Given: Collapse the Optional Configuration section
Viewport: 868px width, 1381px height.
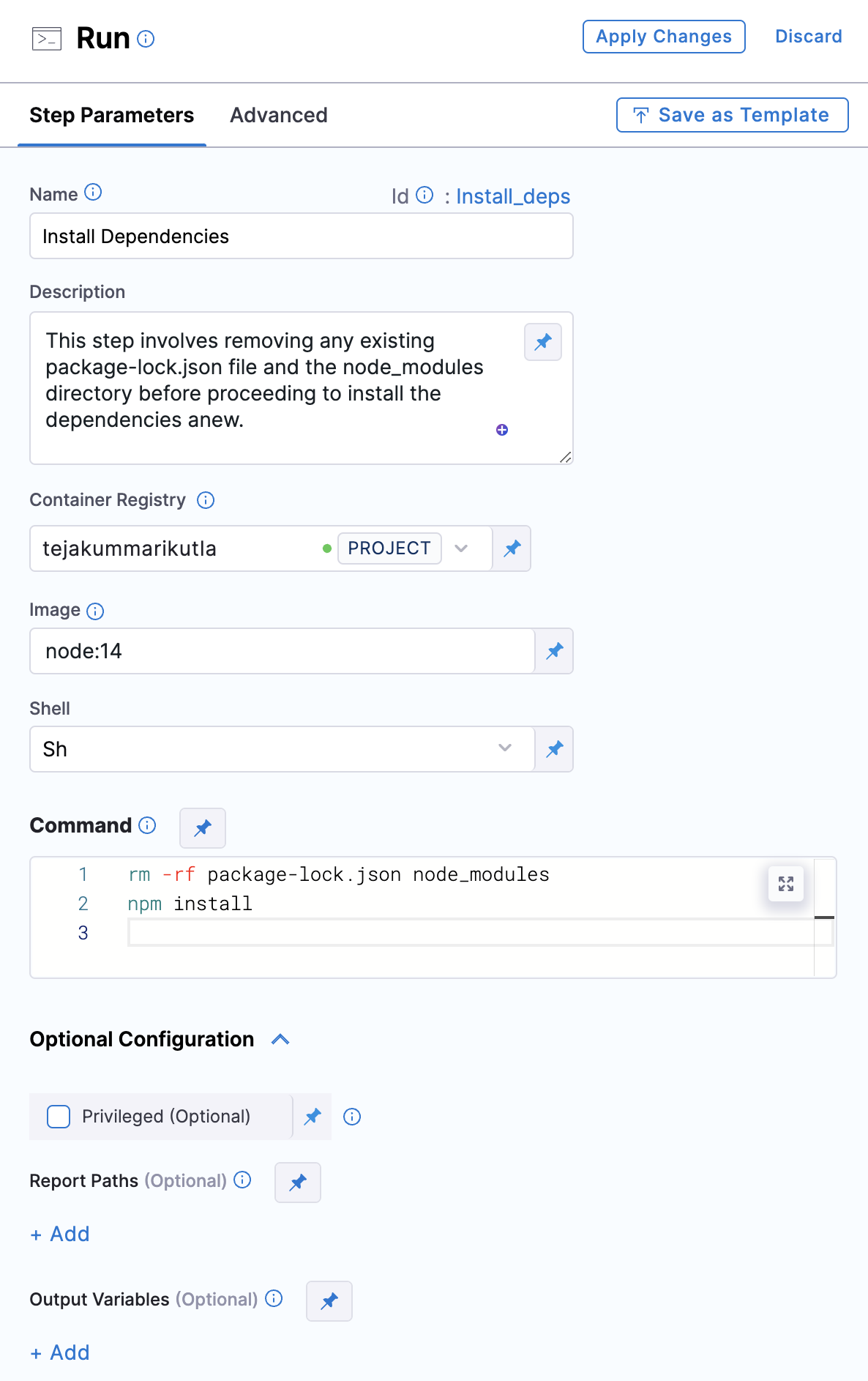Looking at the screenshot, I should [x=280, y=1040].
